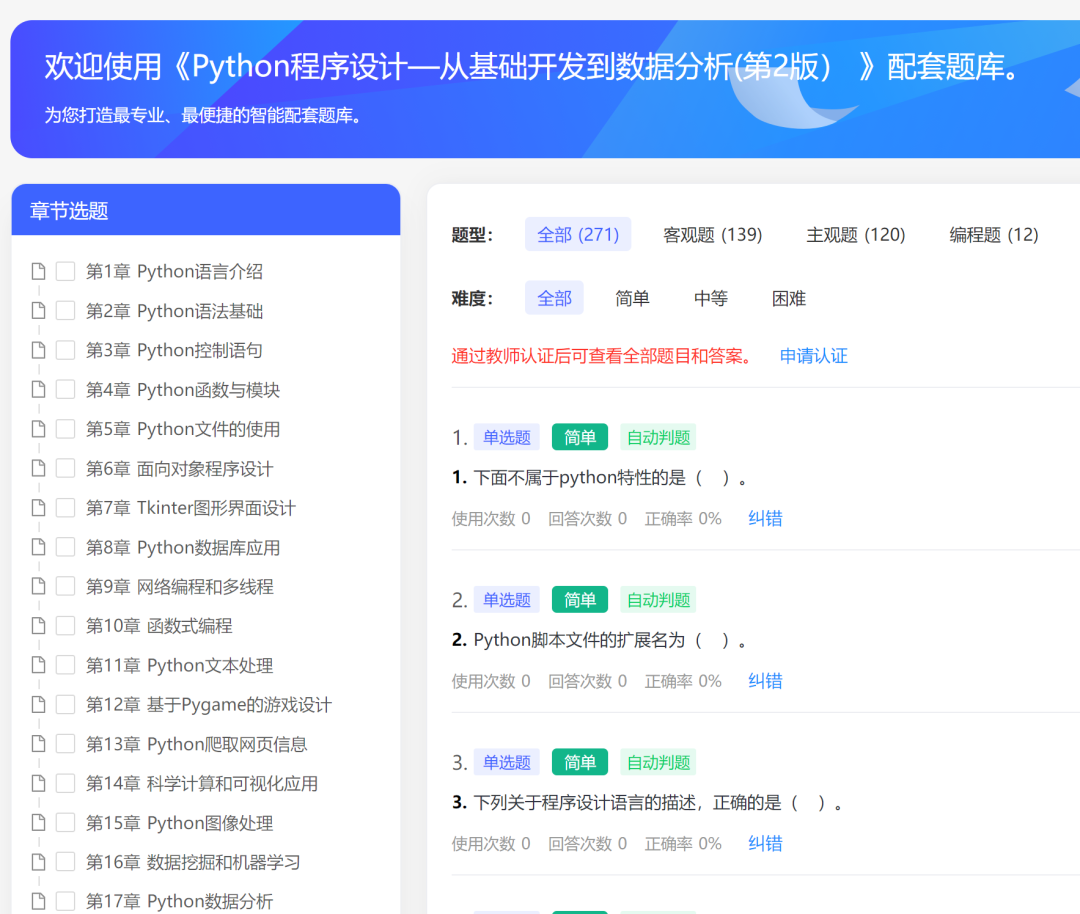The height and width of the screenshot is (914, 1080).
Task: Select 全部 difficulty filter
Action: pyautogui.click(x=554, y=298)
